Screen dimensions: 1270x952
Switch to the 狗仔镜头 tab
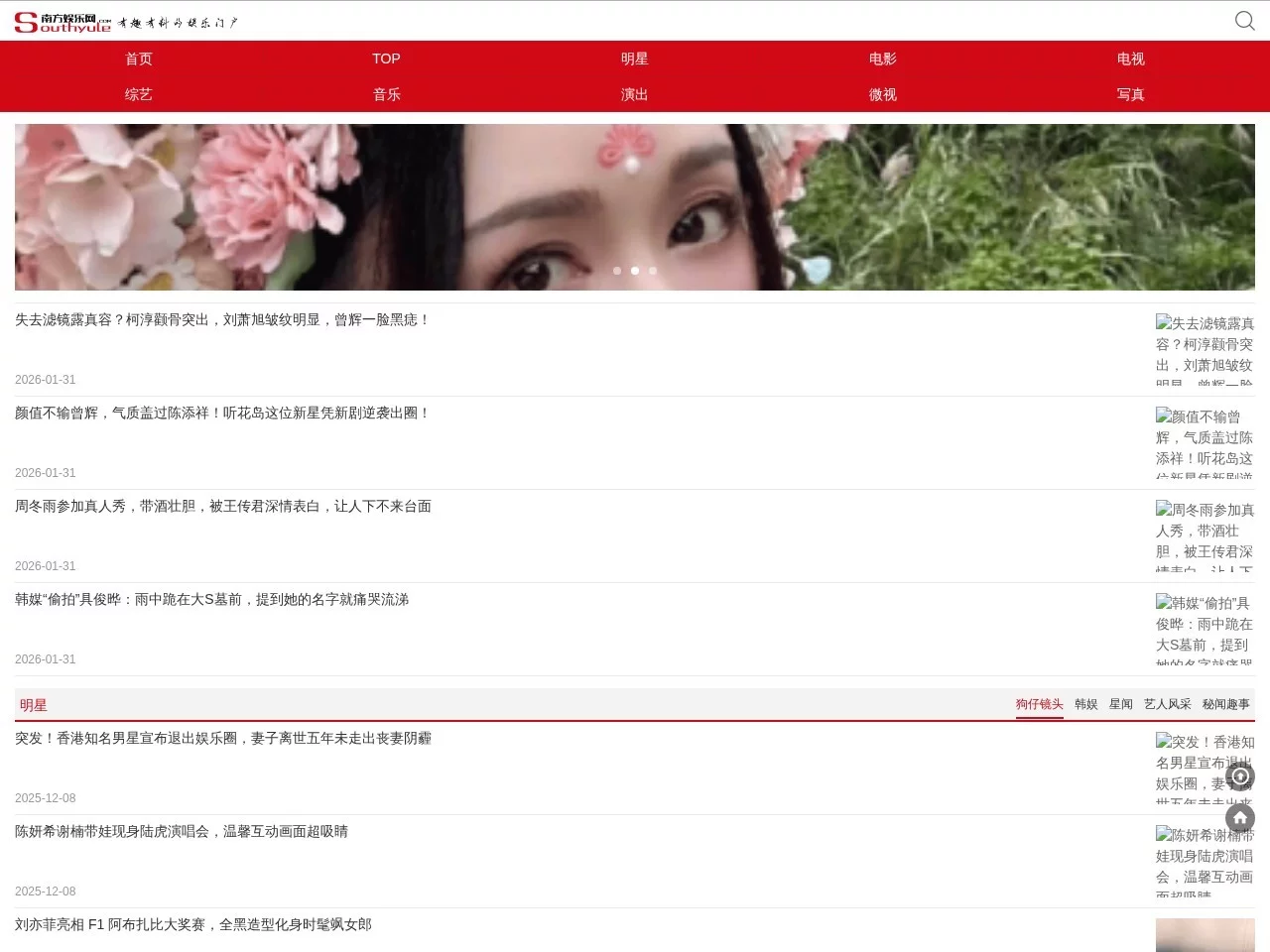pos(1040,704)
